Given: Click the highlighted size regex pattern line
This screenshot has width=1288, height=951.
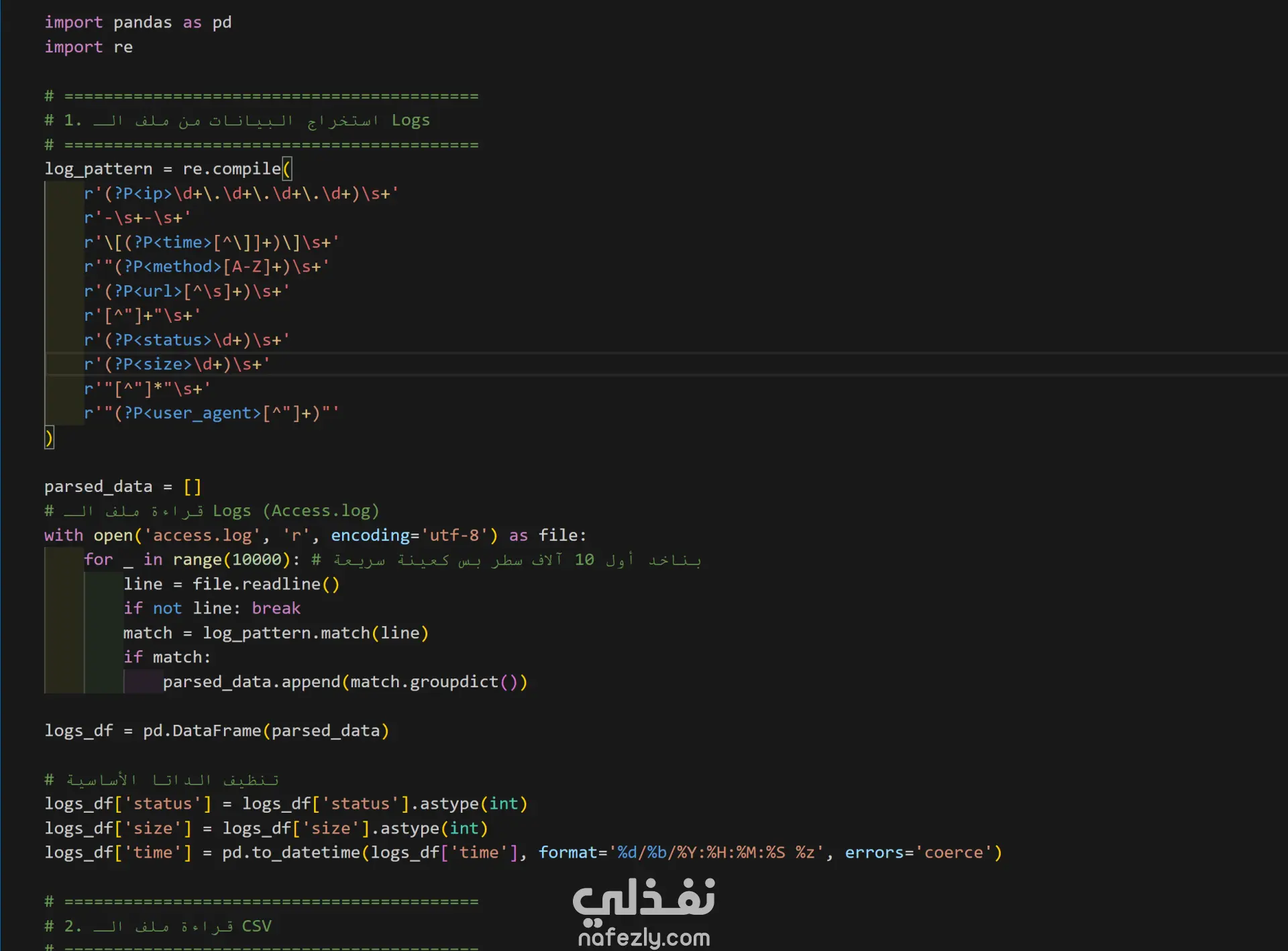Looking at the screenshot, I should coord(176,364).
